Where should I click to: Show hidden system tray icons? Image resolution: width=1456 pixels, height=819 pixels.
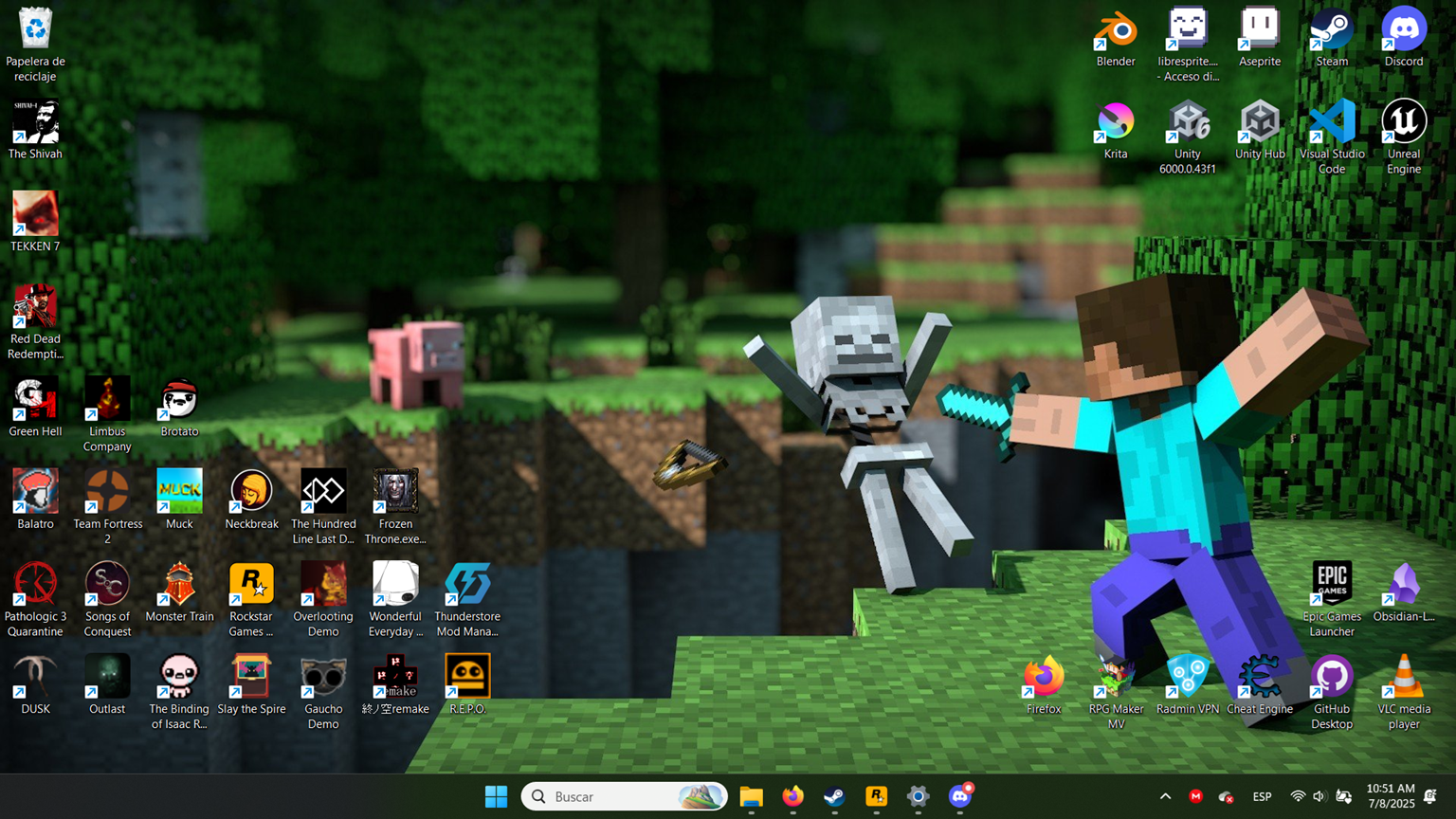point(1166,797)
